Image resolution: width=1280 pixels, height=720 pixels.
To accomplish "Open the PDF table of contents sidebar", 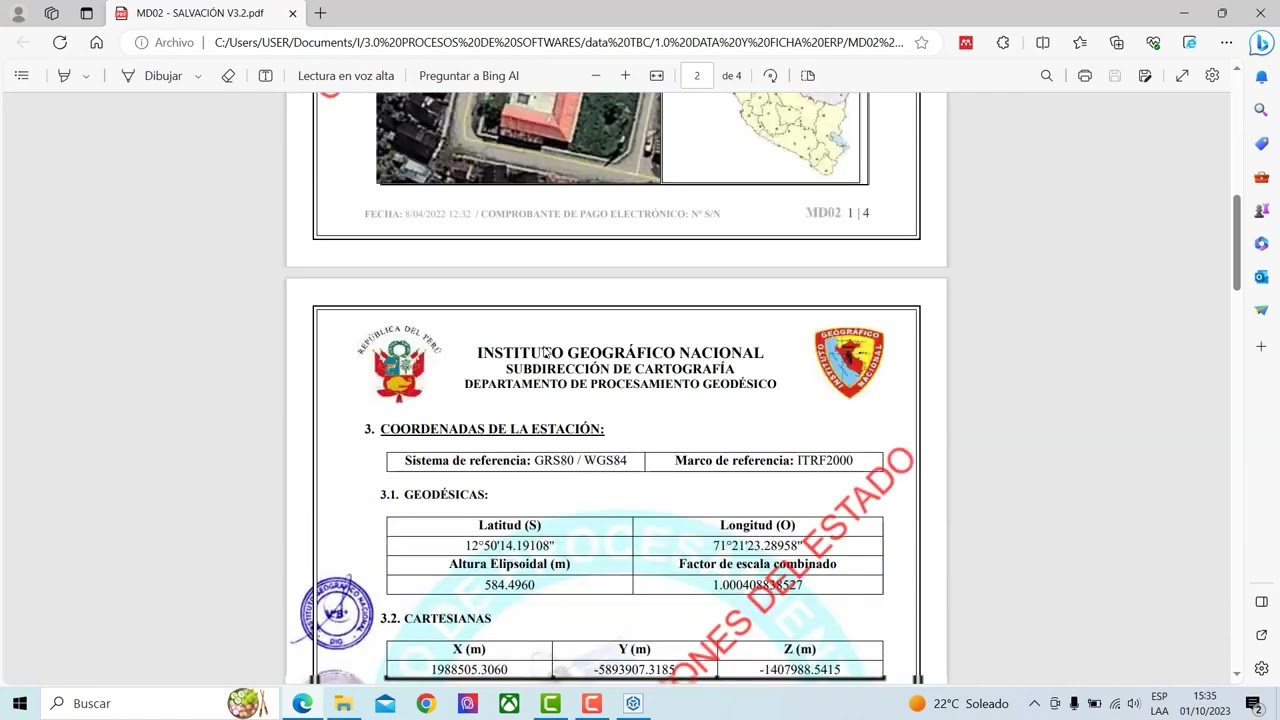I will (22, 76).
